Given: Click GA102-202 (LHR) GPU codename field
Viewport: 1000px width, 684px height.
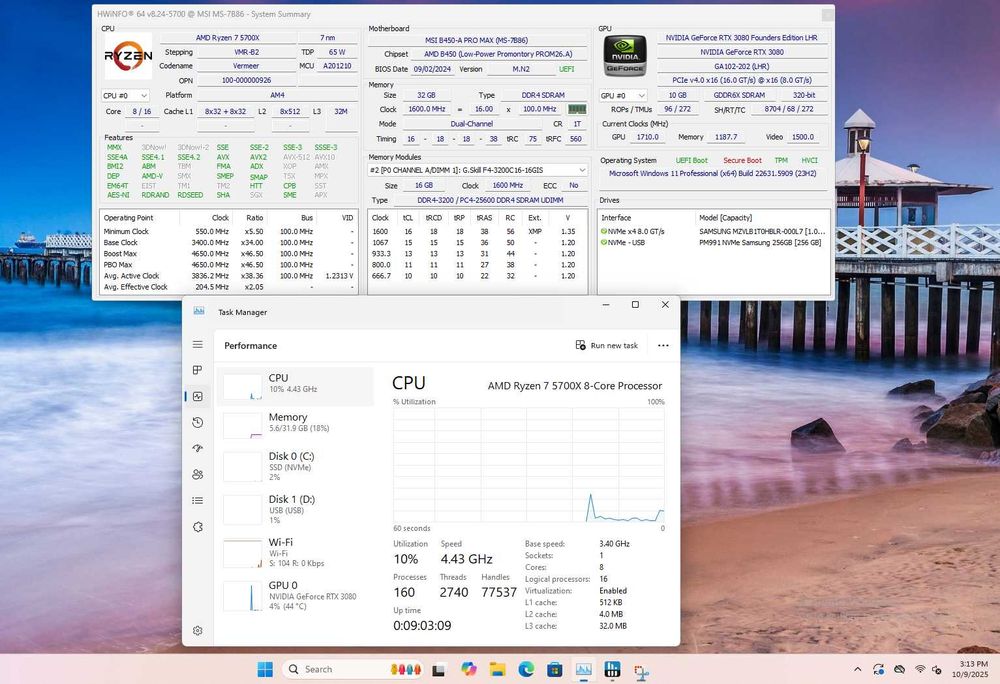Looking at the screenshot, I should tap(742, 66).
